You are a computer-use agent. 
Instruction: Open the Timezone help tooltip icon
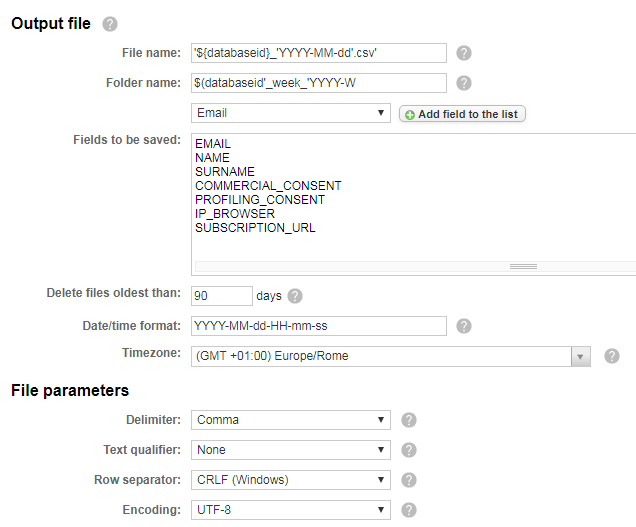point(612,356)
